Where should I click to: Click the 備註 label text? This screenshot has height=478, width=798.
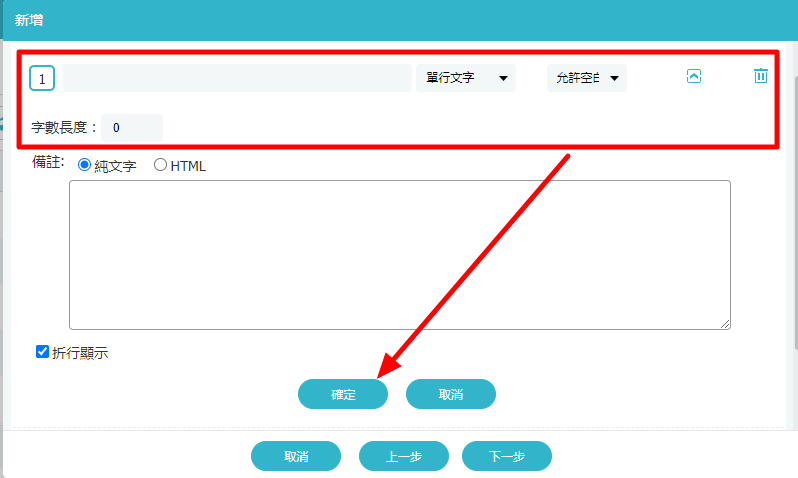click(x=47, y=163)
